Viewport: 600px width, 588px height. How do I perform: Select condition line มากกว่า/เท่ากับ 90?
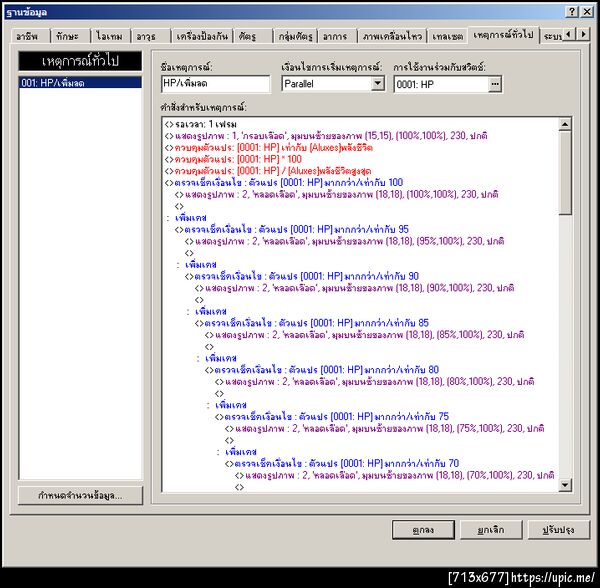coord(302,276)
